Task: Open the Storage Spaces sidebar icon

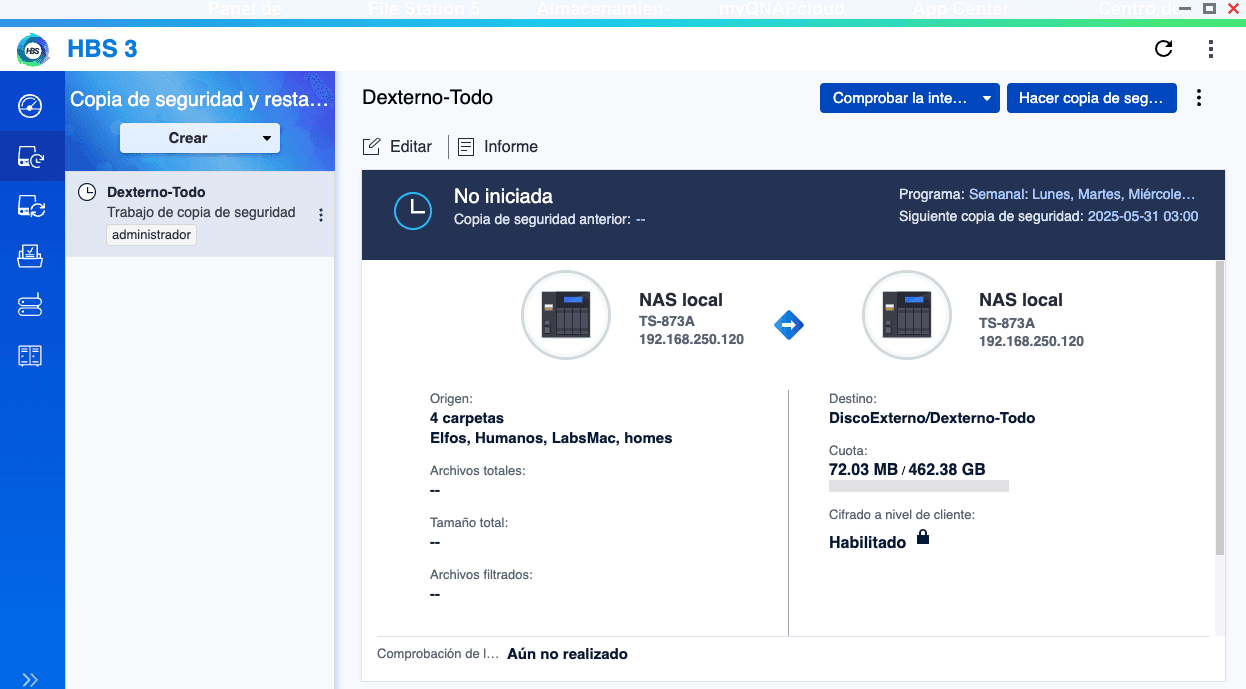Action: pos(31,355)
